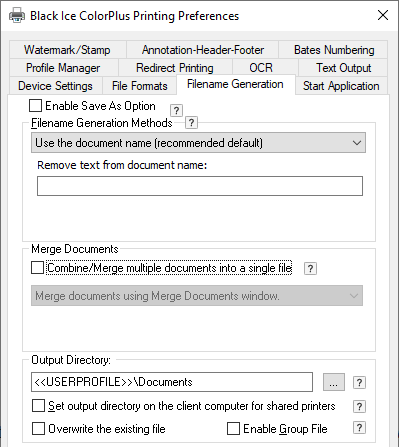
Task: Click help icon beside Enable Save As Option
Action: [176, 110]
